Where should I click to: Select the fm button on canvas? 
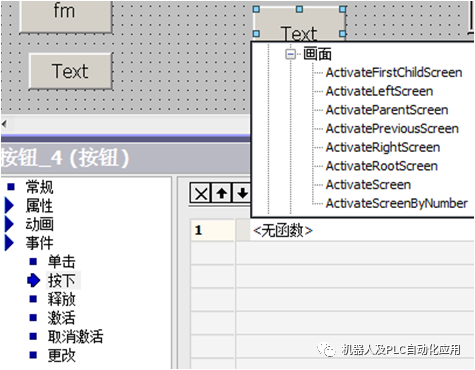65,16
